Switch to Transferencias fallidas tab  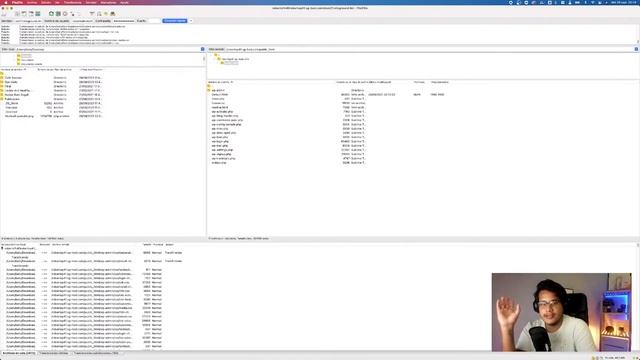coord(54,353)
